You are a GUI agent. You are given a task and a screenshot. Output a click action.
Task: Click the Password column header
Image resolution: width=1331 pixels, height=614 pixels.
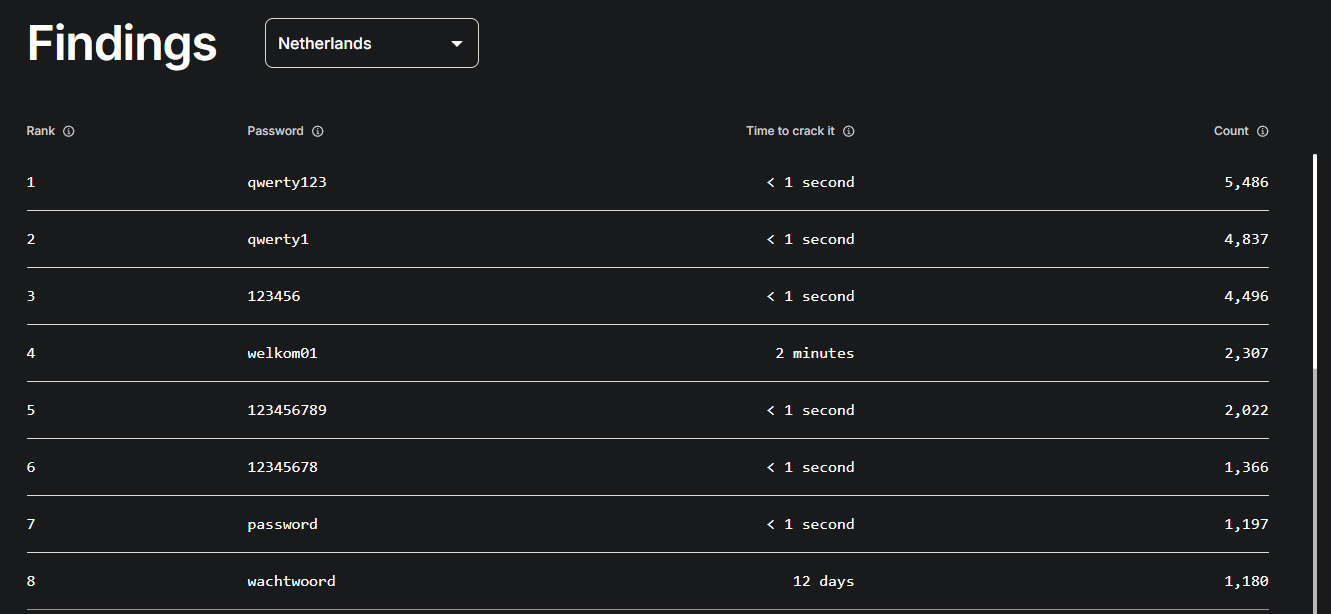click(x=276, y=131)
